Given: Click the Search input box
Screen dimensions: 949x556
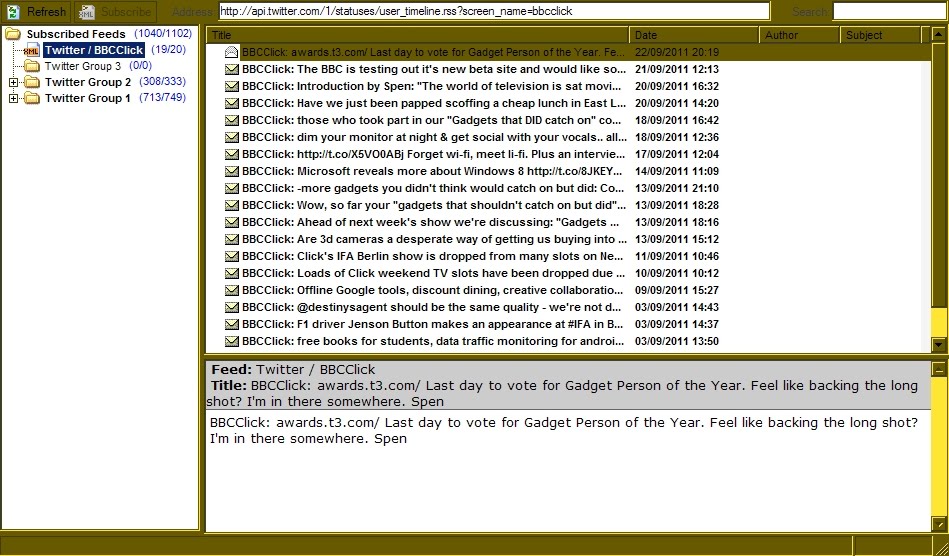Looking at the screenshot, I should pyautogui.click(x=890, y=11).
